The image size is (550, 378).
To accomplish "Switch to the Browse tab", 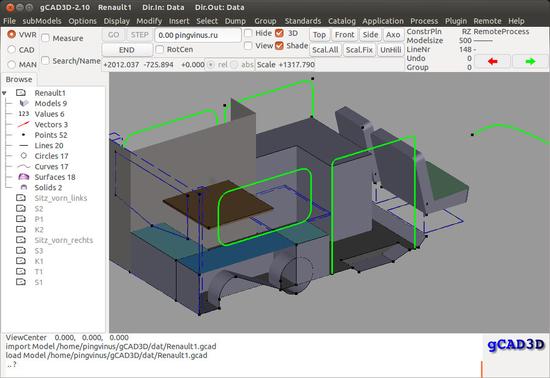I will (x=19, y=80).
